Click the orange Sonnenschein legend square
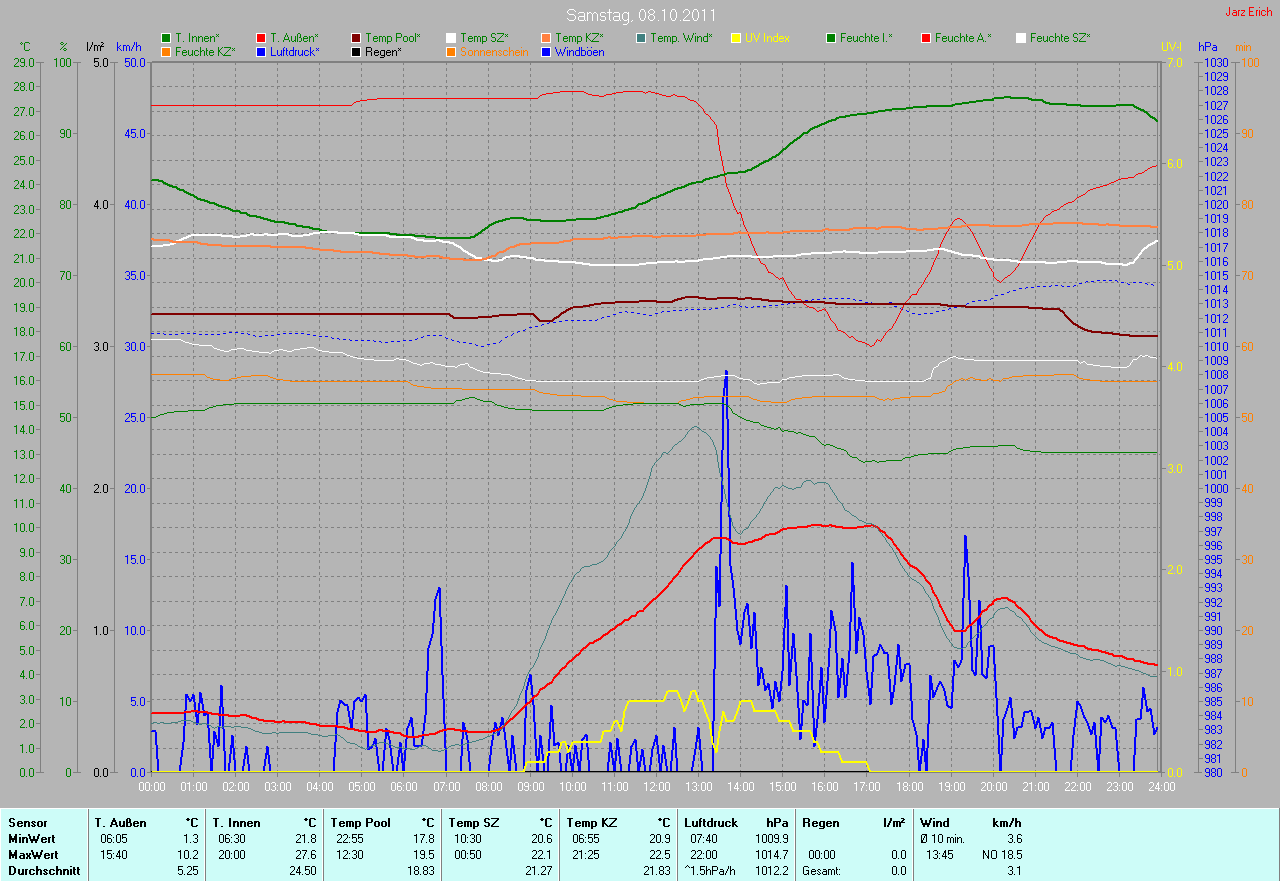1280x881 pixels. 451,51
